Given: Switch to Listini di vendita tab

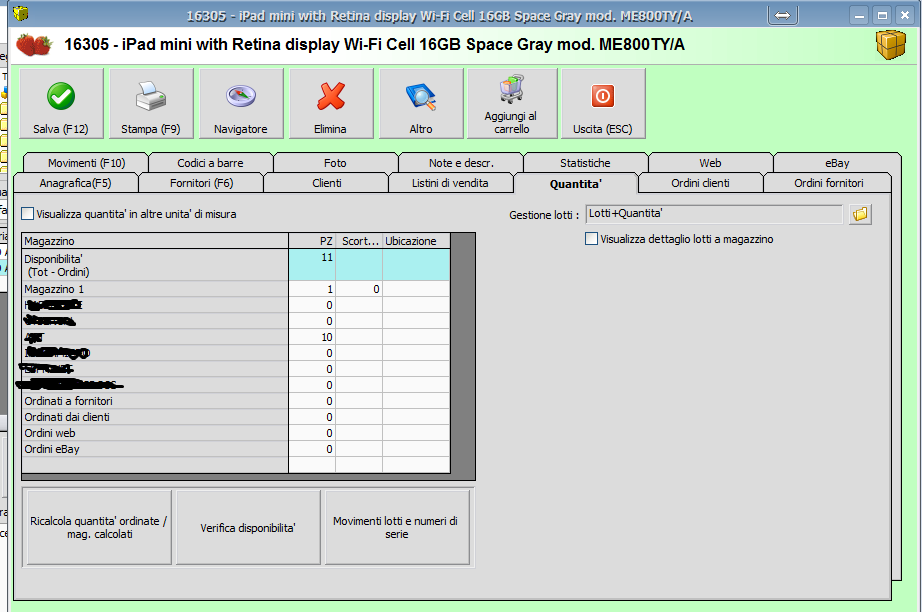Looking at the screenshot, I should [450, 183].
